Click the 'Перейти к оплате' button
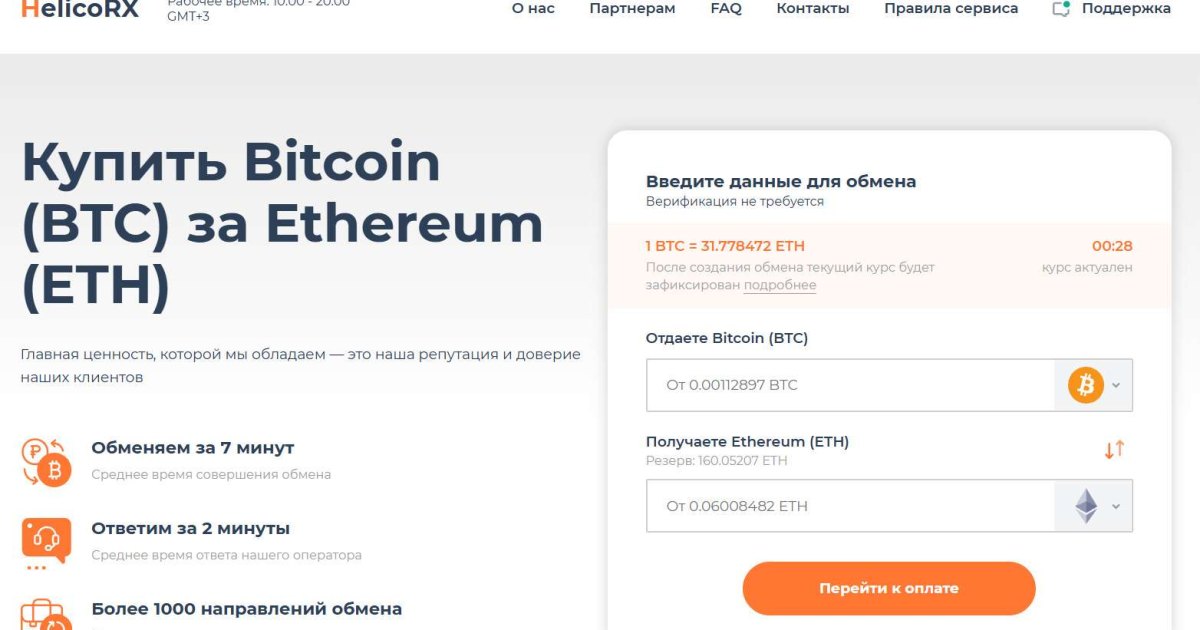1200x630 pixels. 889,588
